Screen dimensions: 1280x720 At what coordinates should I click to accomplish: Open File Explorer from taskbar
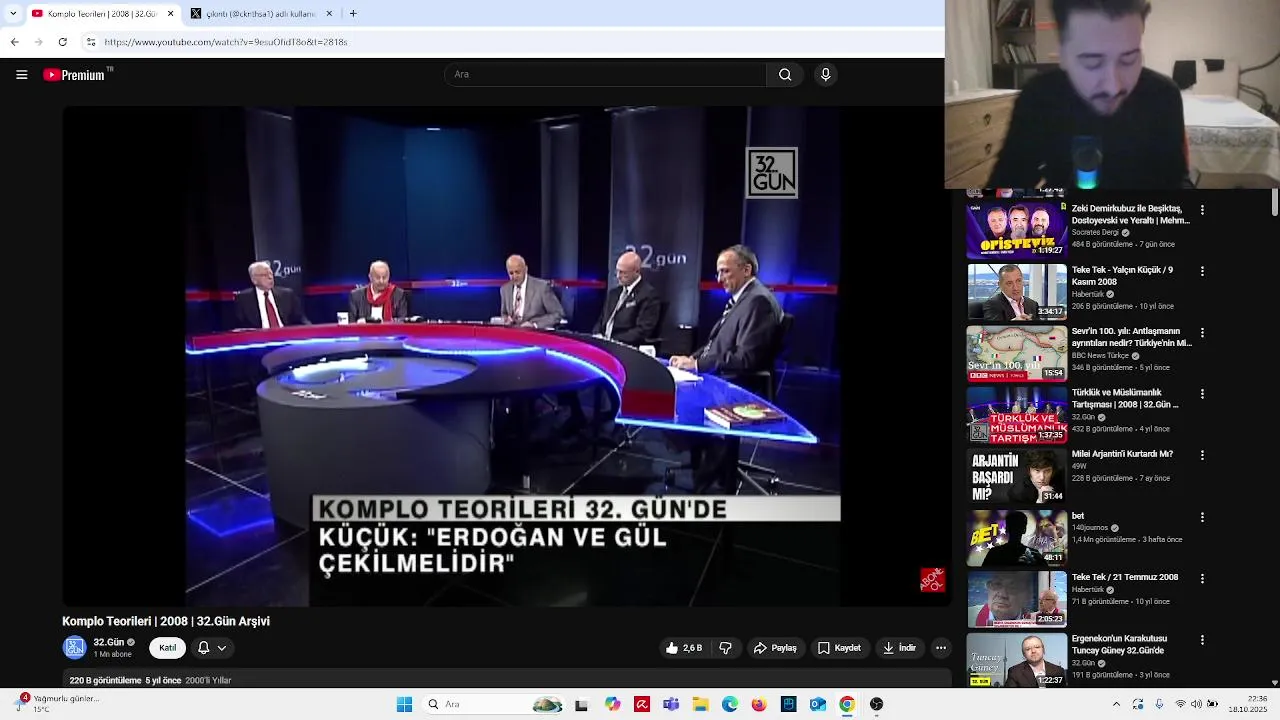click(700, 704)
